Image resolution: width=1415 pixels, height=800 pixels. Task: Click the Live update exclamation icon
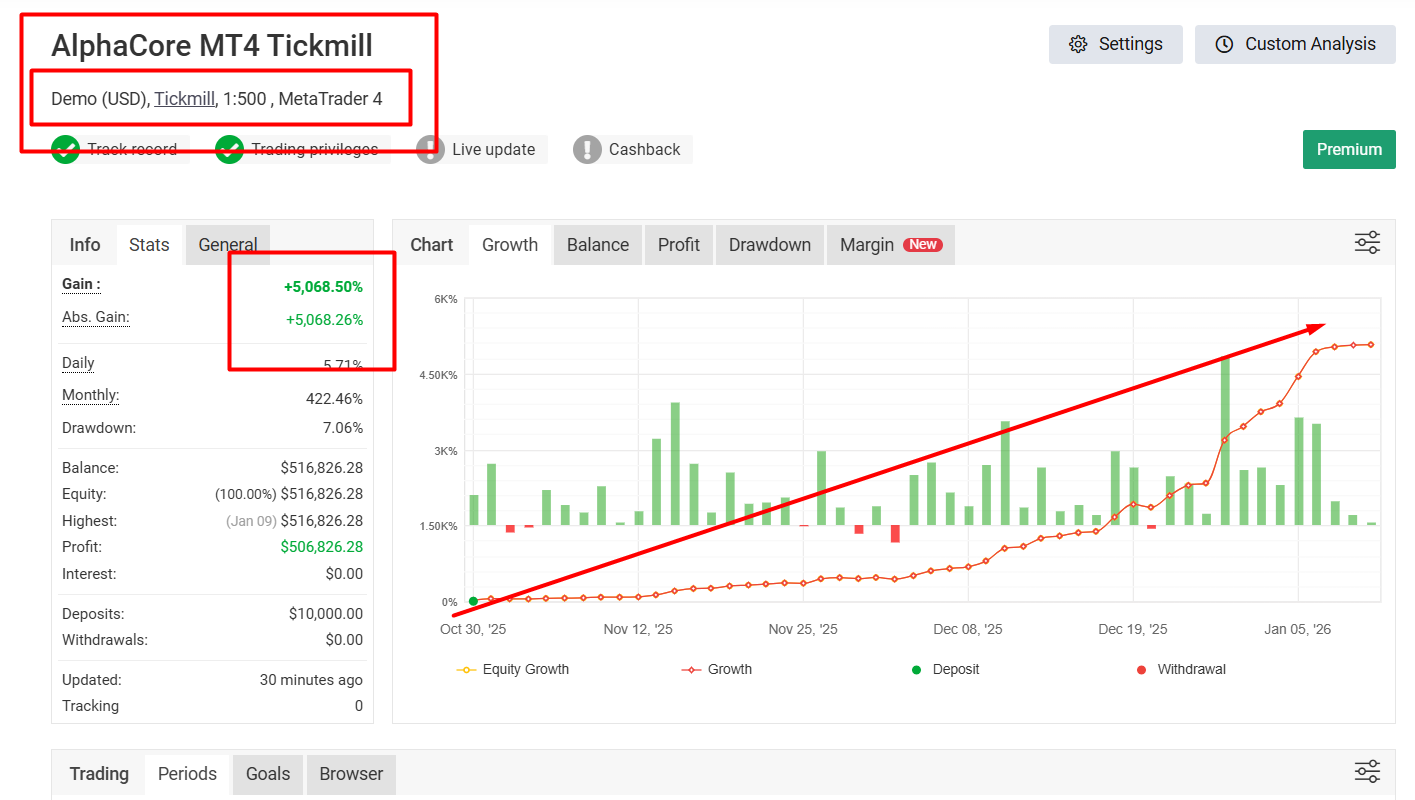coord(430,150)
